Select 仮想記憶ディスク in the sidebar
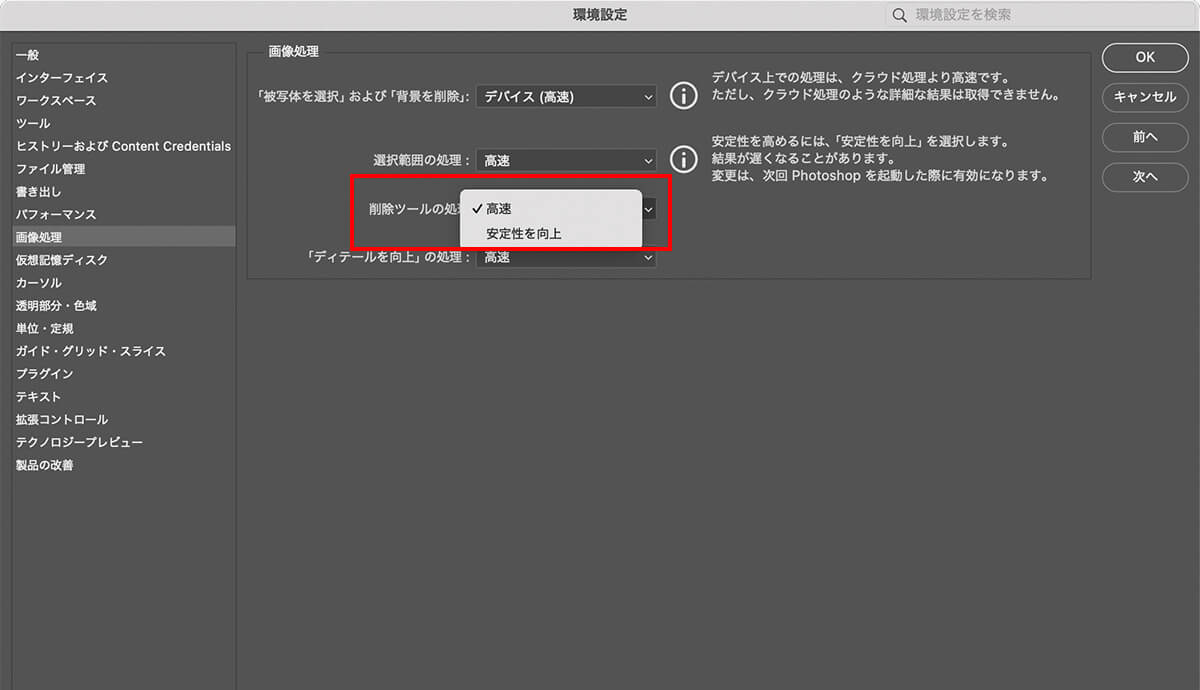Image resolution: width=1200 pixels, height=690 pixels. [124, 260]
